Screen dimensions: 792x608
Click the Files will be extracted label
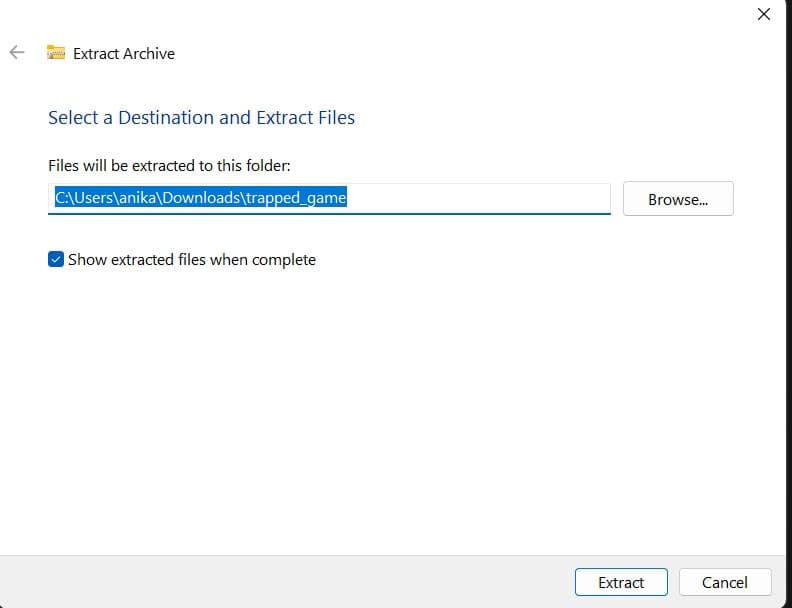(169, 165)
